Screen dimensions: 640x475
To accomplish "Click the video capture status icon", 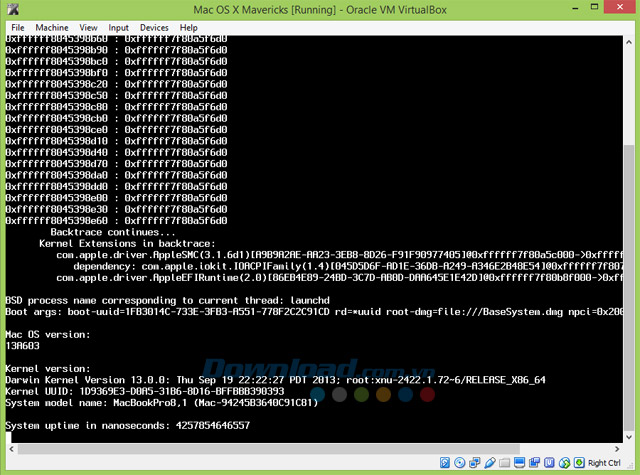I will click(x=534, y=462).
